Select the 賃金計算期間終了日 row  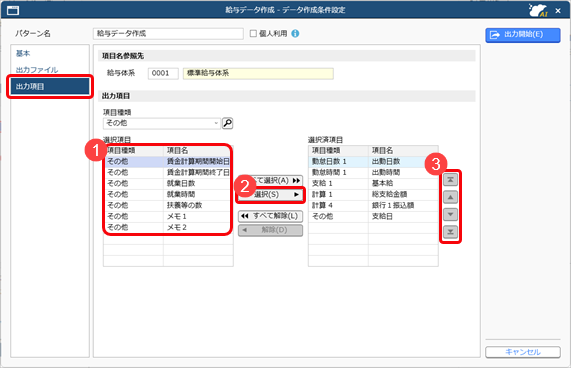pyautogui.click(x=168, y=173)
